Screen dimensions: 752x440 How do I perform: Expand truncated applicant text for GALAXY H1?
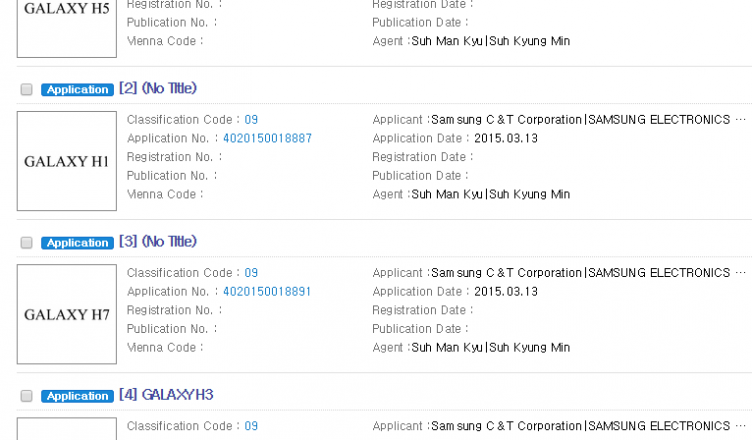click(x=740, y=120)
